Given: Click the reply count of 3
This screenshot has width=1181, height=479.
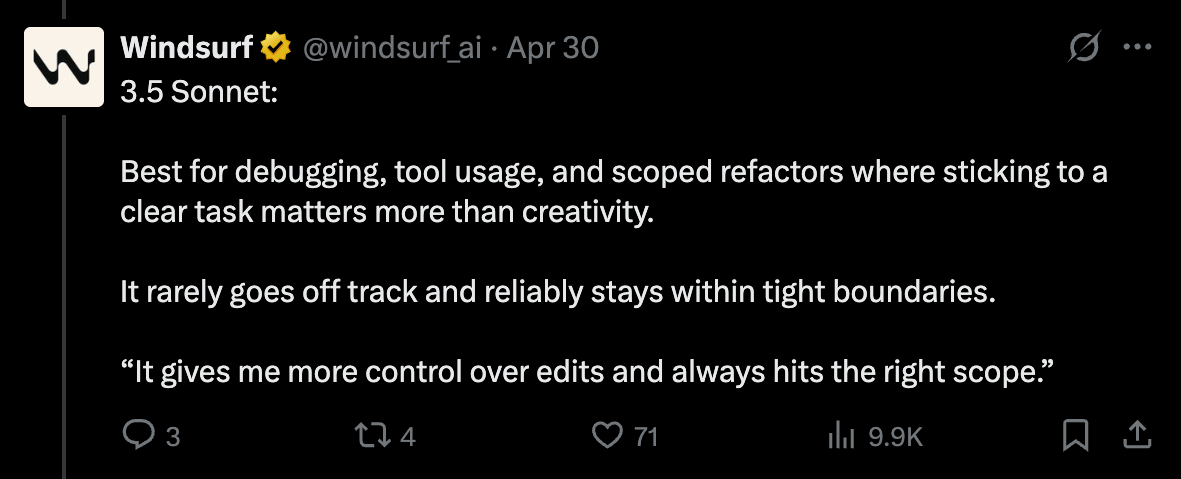Looking at the screenshot, I should (x=173, y=436).
